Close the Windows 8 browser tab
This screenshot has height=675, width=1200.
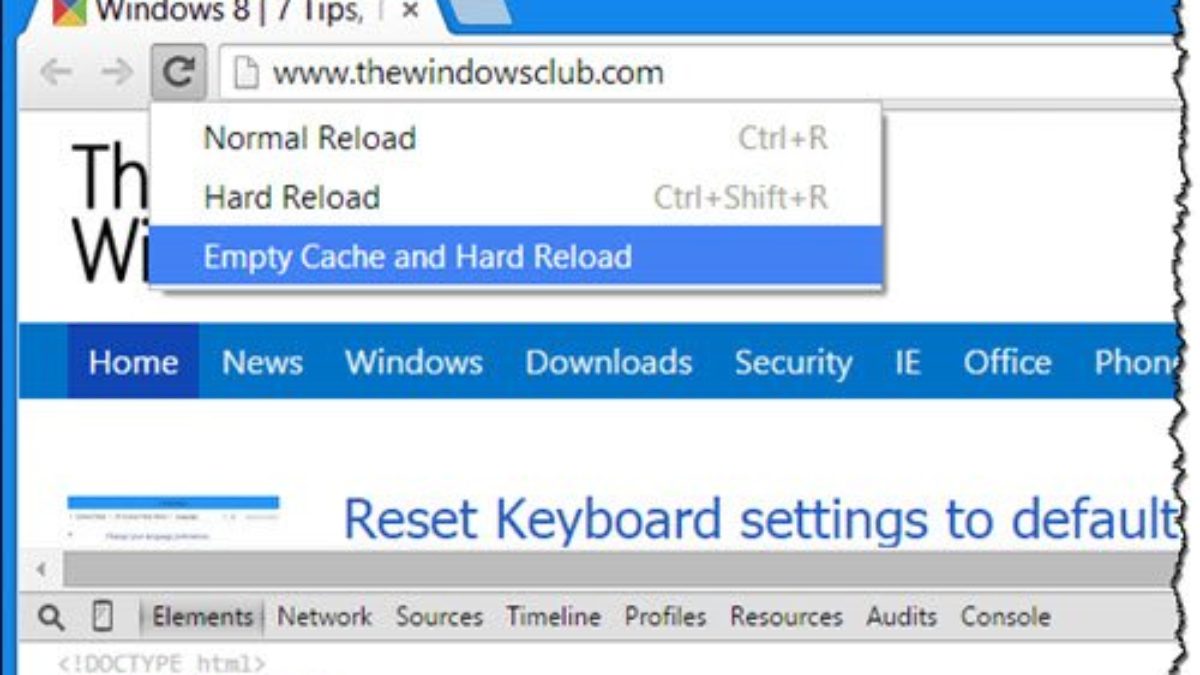(410, 13)
